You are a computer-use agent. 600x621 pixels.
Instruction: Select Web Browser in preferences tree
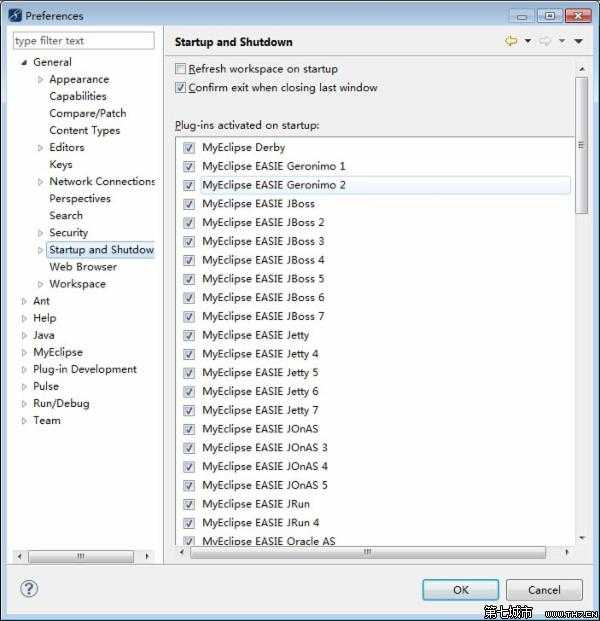click(x=83, y=267)
